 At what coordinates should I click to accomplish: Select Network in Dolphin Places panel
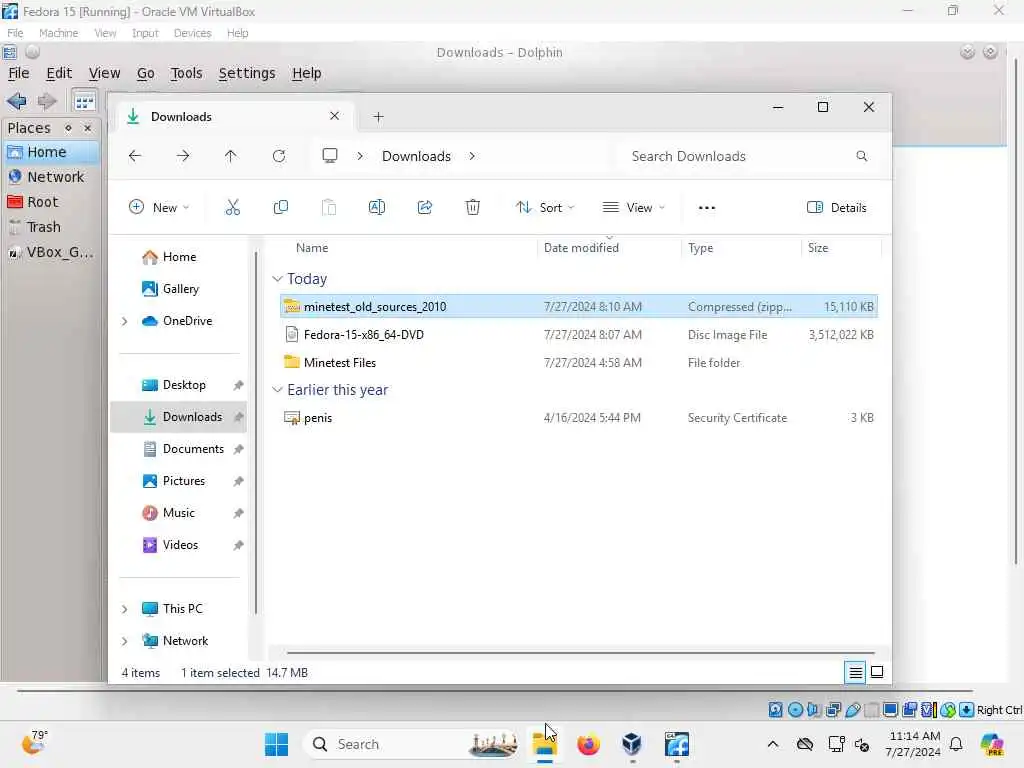click(51, 177)
